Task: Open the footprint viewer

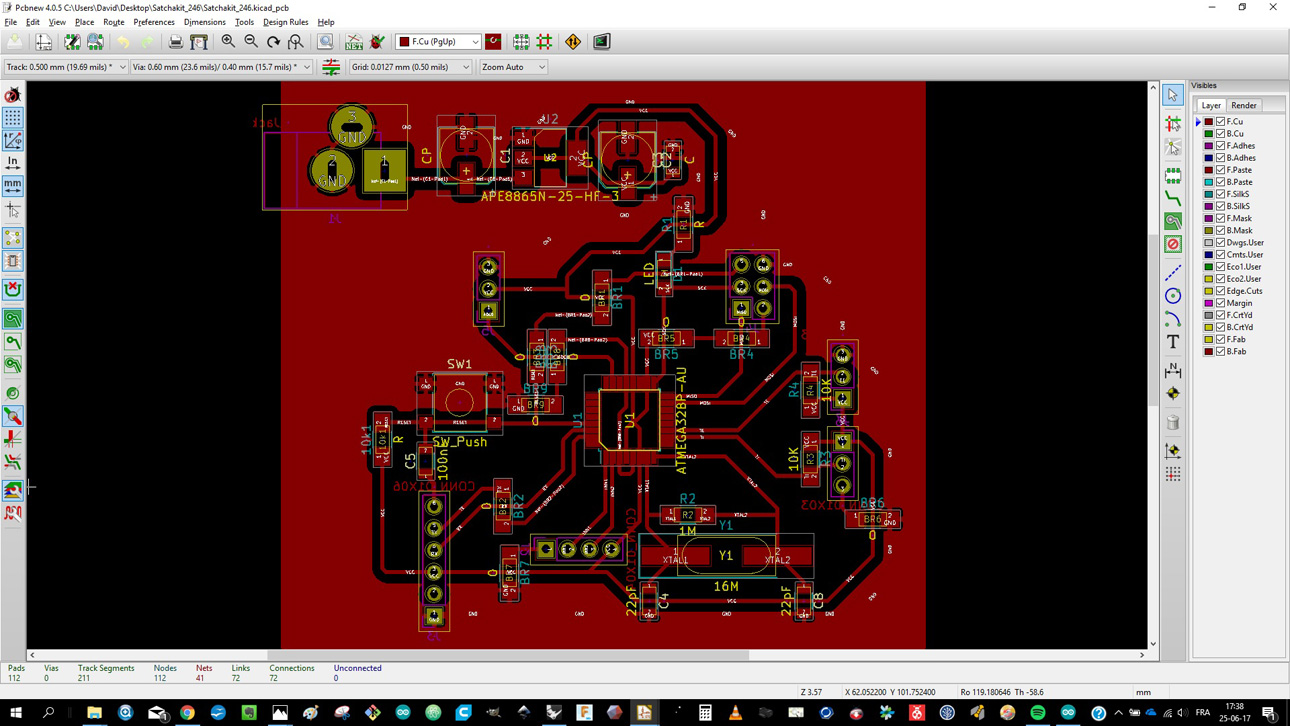Action: coord(95,42)
